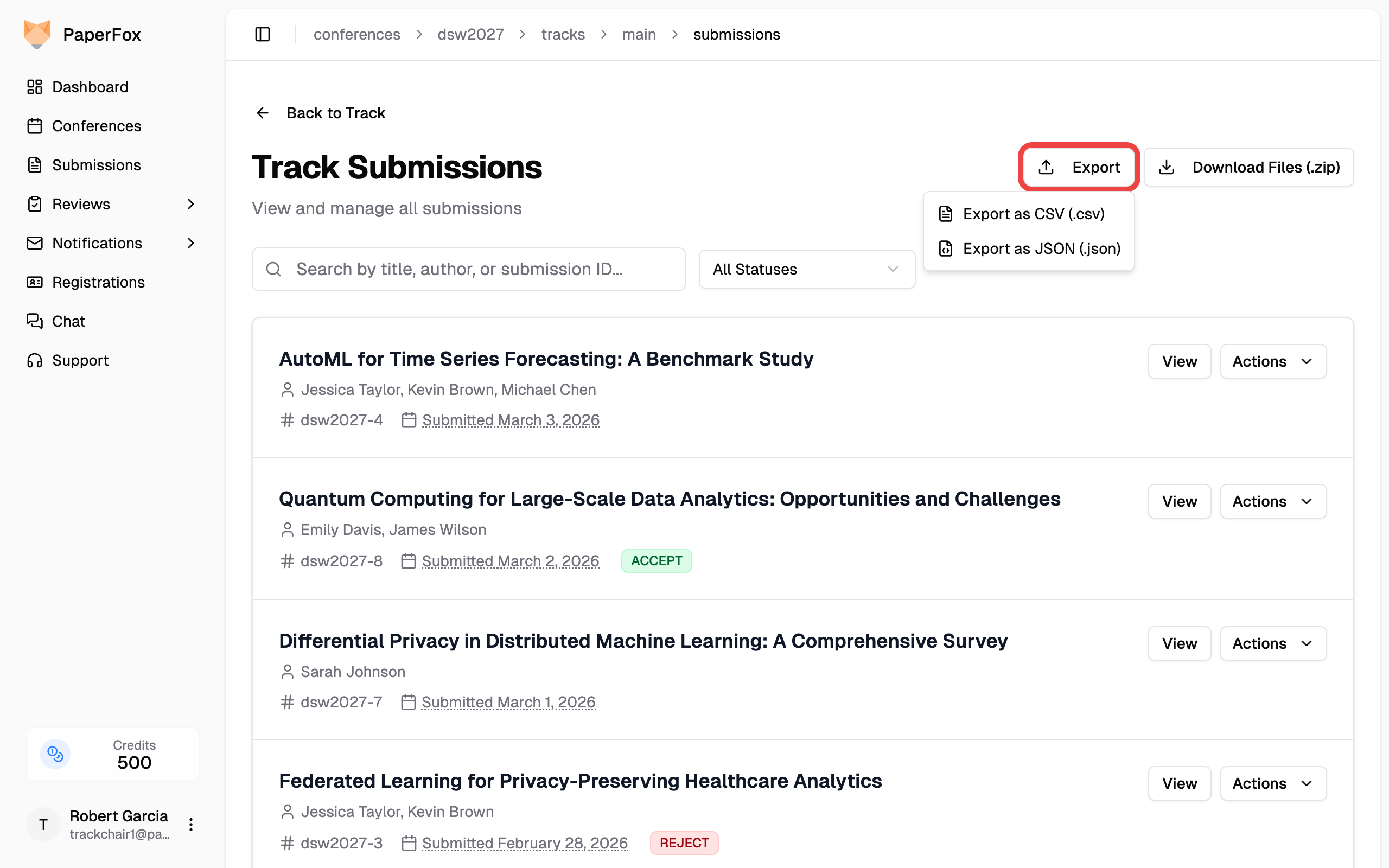The width and height of the screenshot is (1389, 868).
Task: Open the All Statuses dropdown
Action: click(x=806, y=269)
